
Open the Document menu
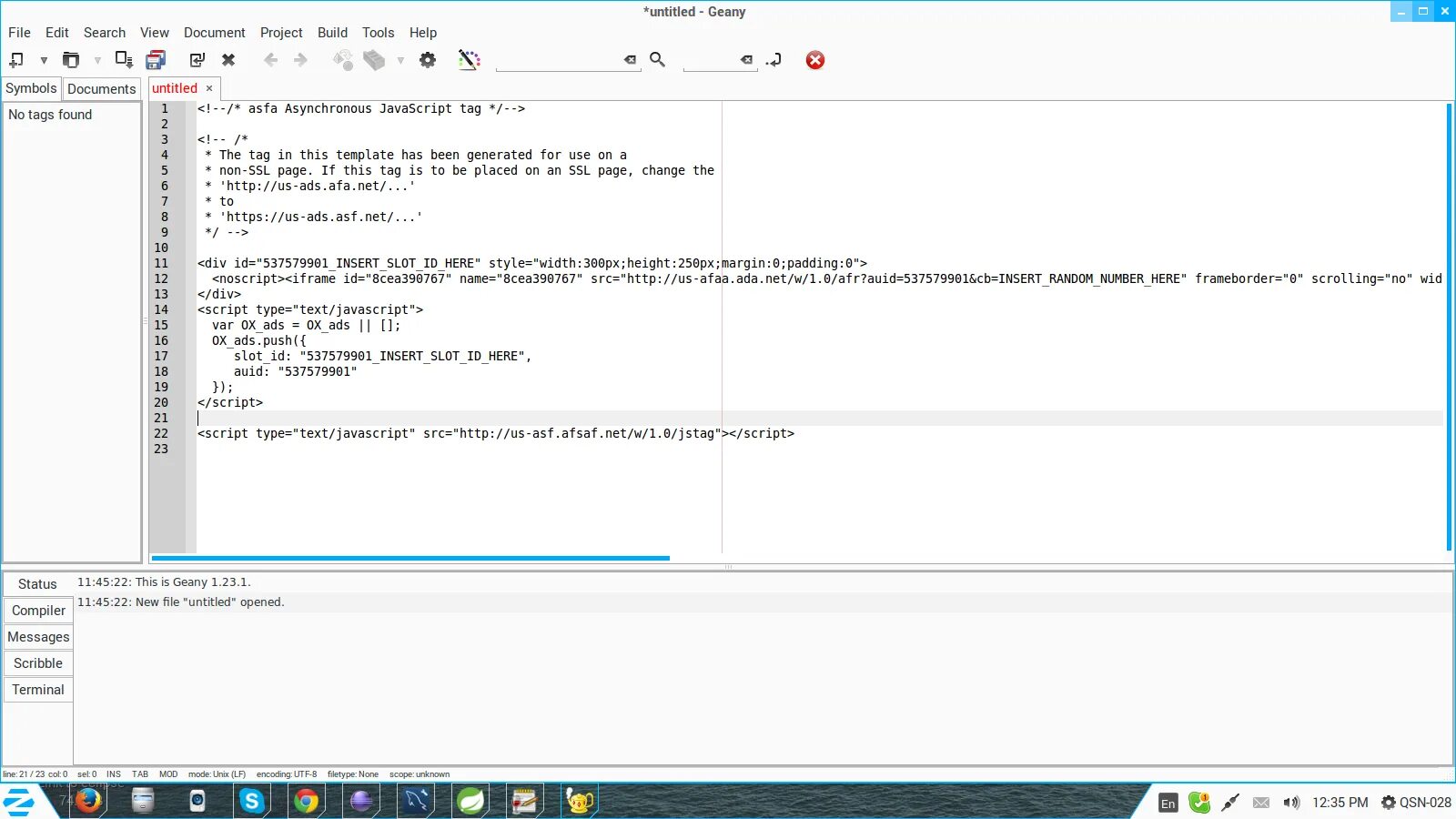pyautogui.click(x=215, y=33)
